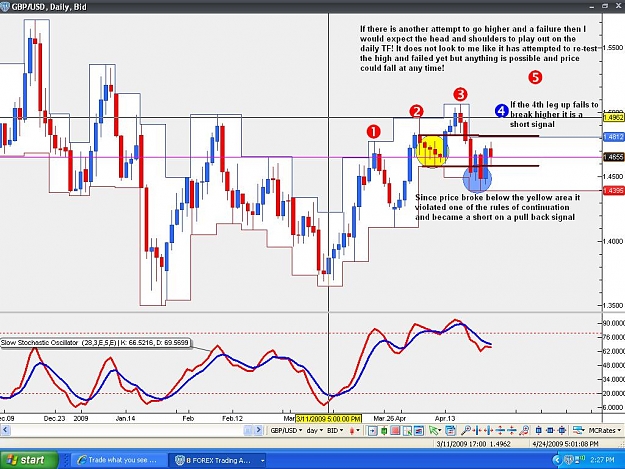Click first vertical scale arrows icon
This screenshot has height=469, width=625.
point(500,430)
